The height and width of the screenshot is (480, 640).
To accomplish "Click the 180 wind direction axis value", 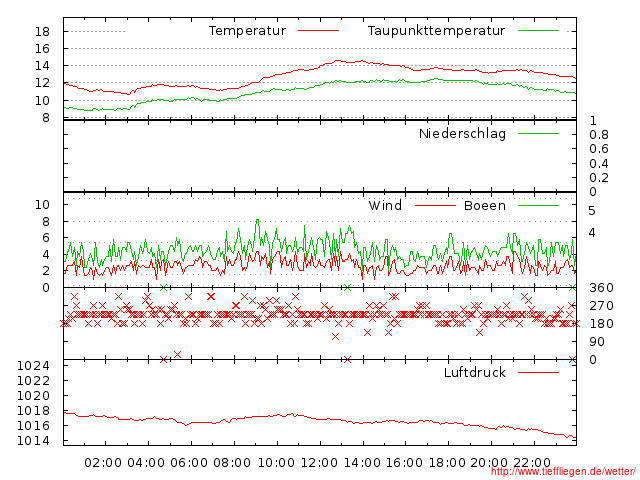I will 601,324.
